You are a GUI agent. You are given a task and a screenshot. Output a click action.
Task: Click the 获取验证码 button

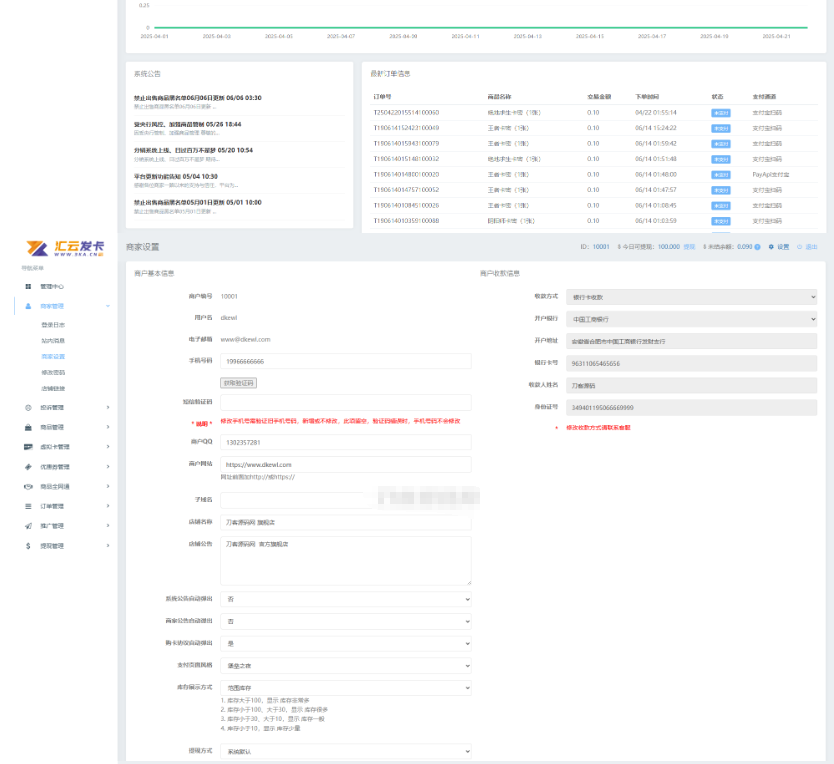click(x=238, y=382)
